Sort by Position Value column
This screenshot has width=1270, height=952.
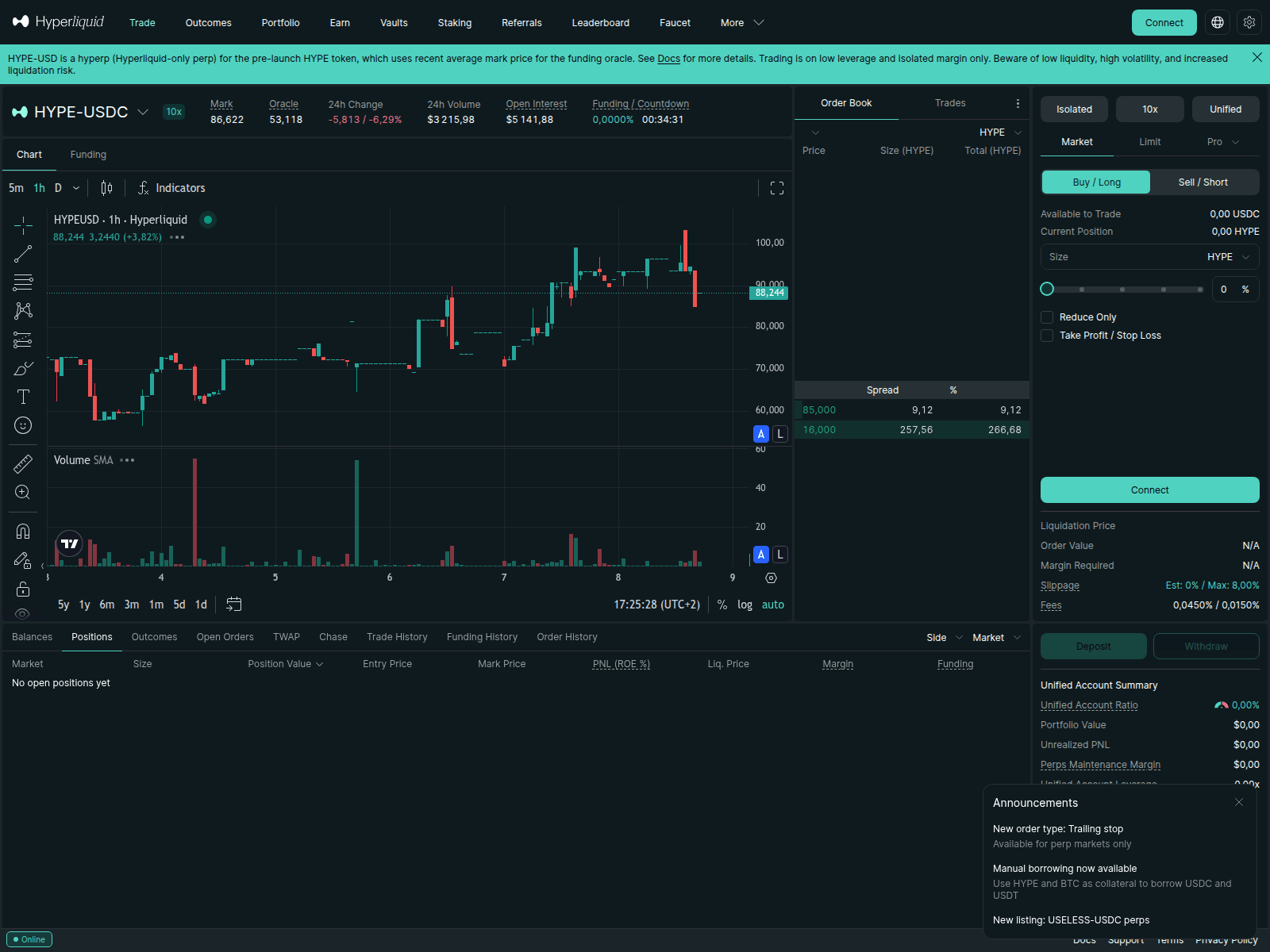pyautogui.click(x=285, y=664)
